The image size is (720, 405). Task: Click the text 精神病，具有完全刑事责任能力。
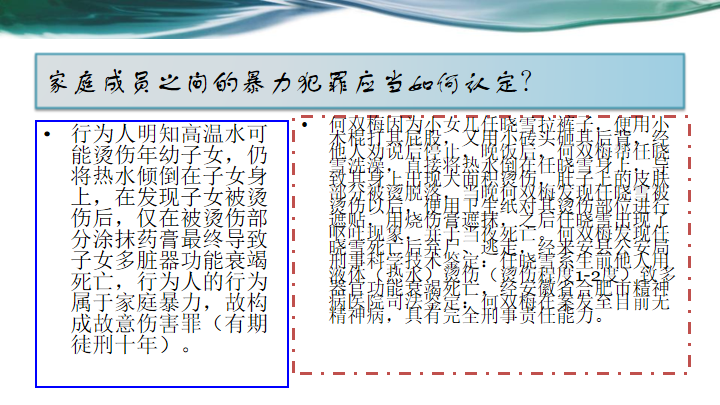467,316
